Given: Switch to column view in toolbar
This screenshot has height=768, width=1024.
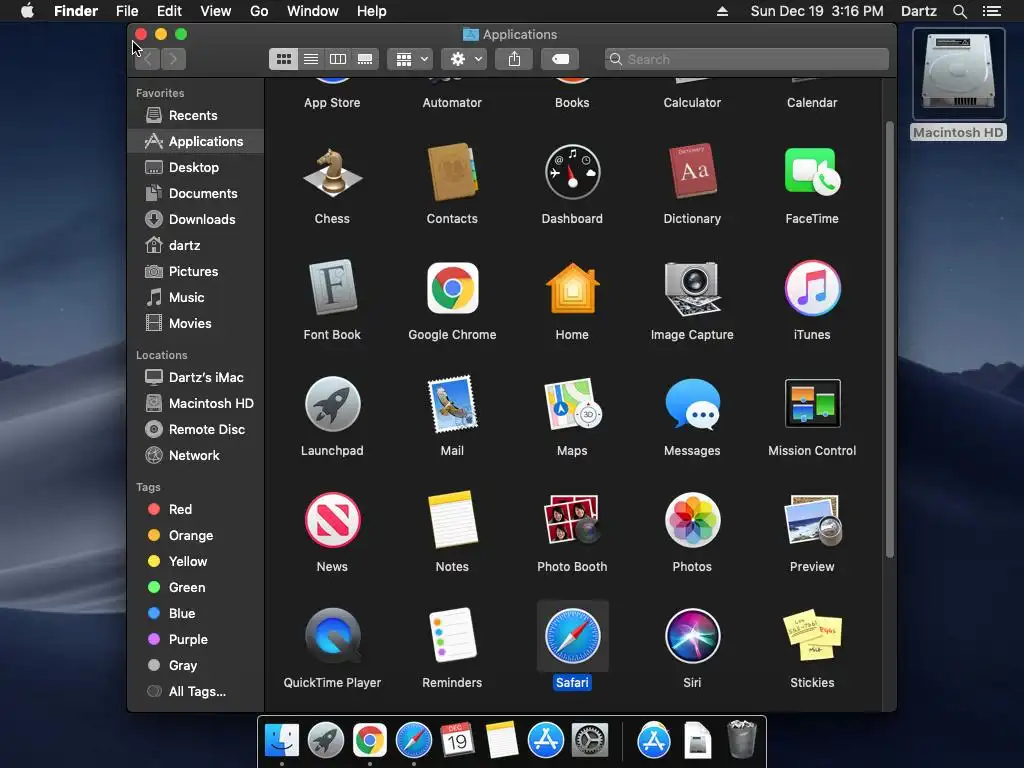Looking at the screenshot, I should (338, 59).
